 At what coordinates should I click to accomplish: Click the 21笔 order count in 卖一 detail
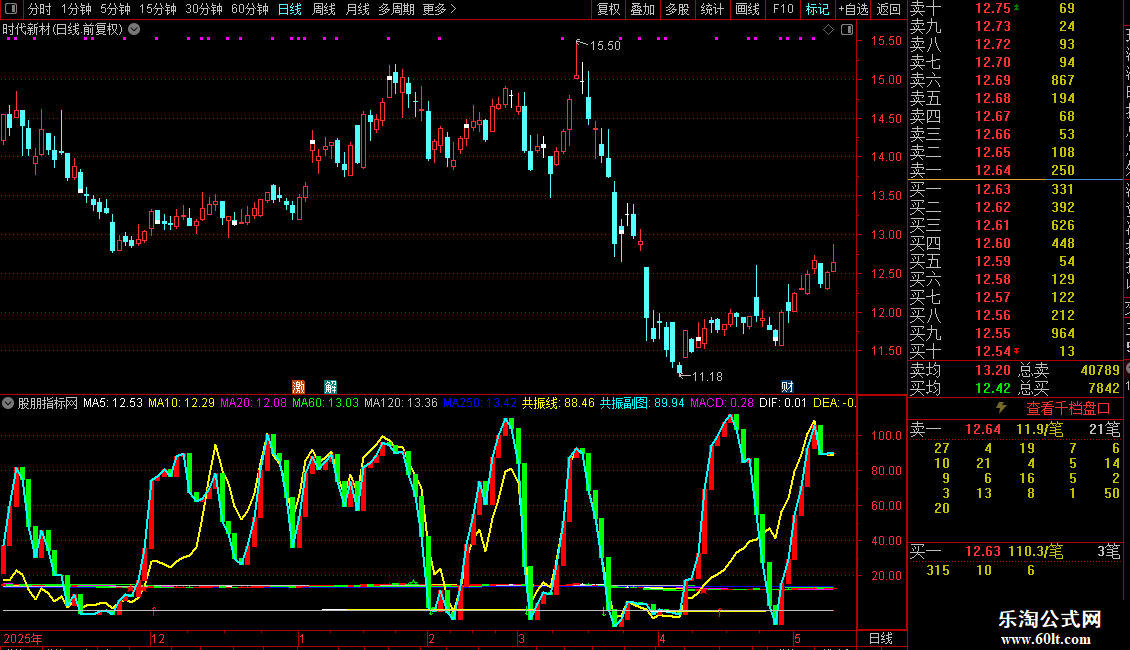pyautogui.click(x=1105, y=429)
